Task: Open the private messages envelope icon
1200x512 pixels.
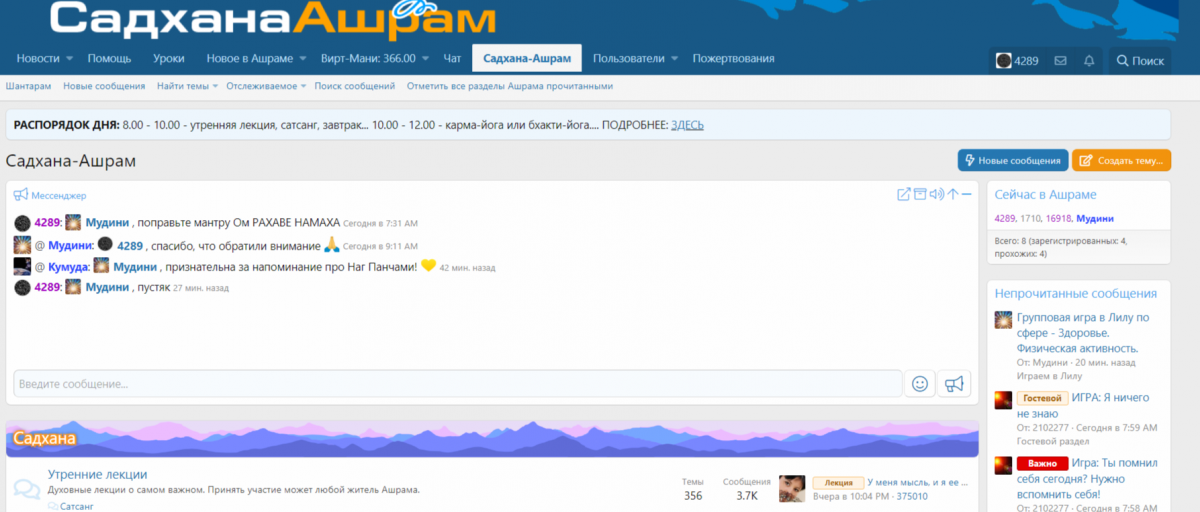Action: (1060, 61)
